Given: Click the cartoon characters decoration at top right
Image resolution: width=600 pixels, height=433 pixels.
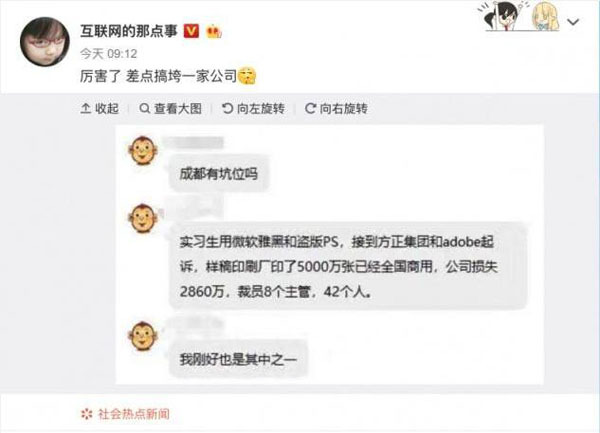Looking at the screenshot, I should tap(520, 16).
